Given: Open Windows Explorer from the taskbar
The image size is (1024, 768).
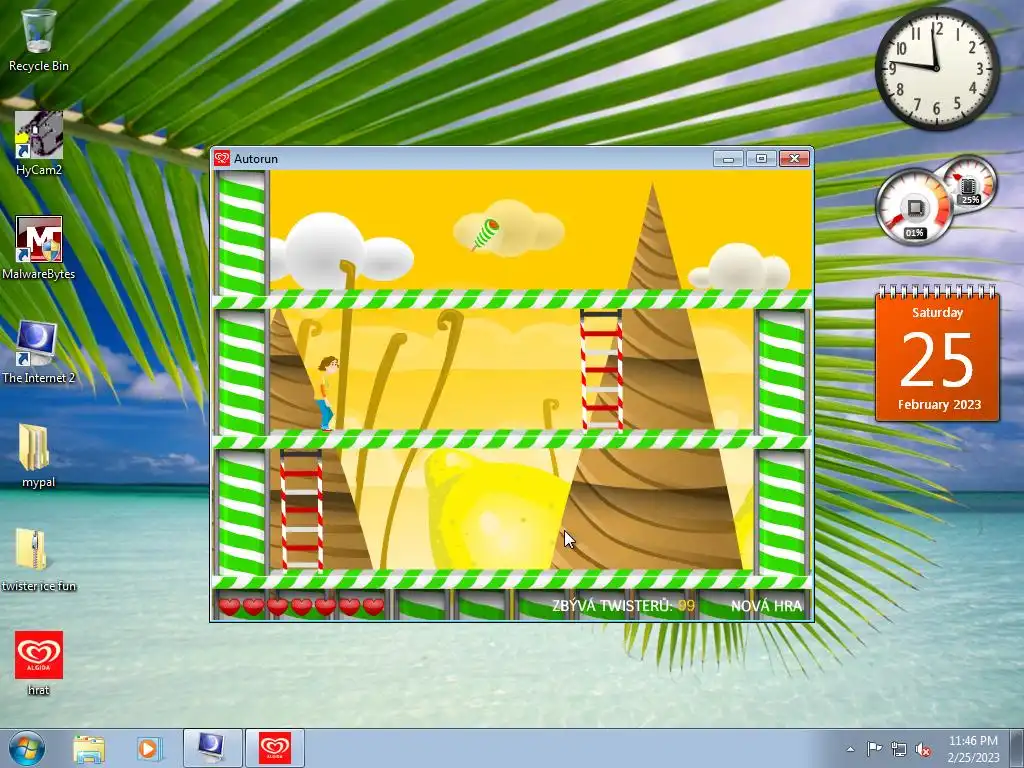Looking at the screenshot, I should pos(89,748).
